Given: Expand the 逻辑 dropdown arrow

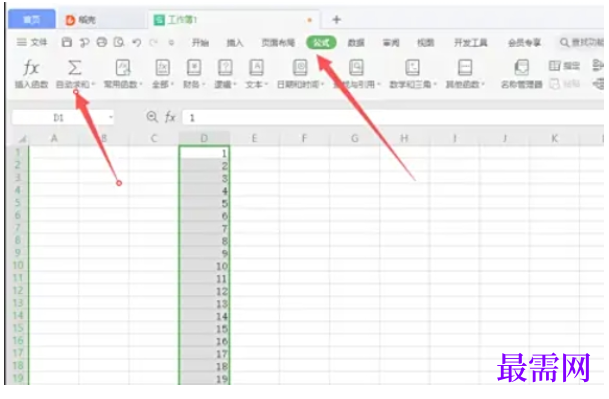Looking at the screenshot, I should (235, 84).
